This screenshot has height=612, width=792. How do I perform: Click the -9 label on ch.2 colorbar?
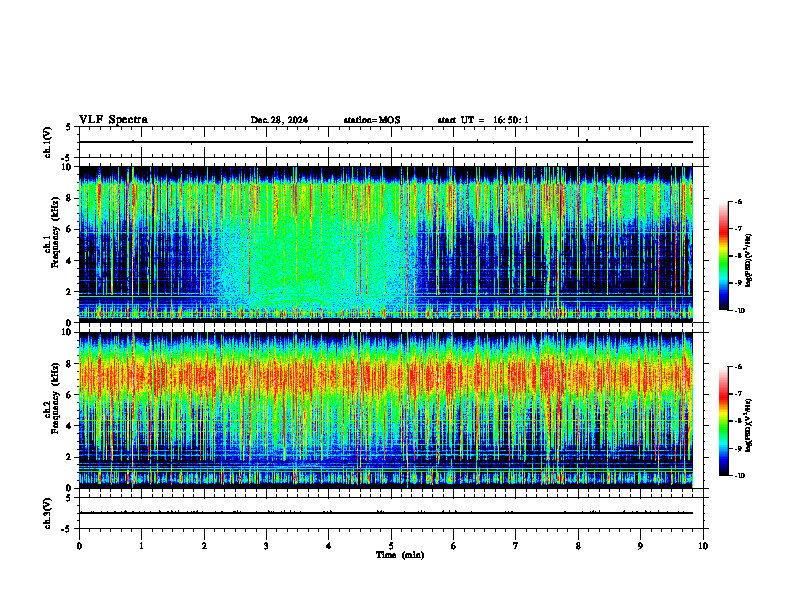(738, 448)
